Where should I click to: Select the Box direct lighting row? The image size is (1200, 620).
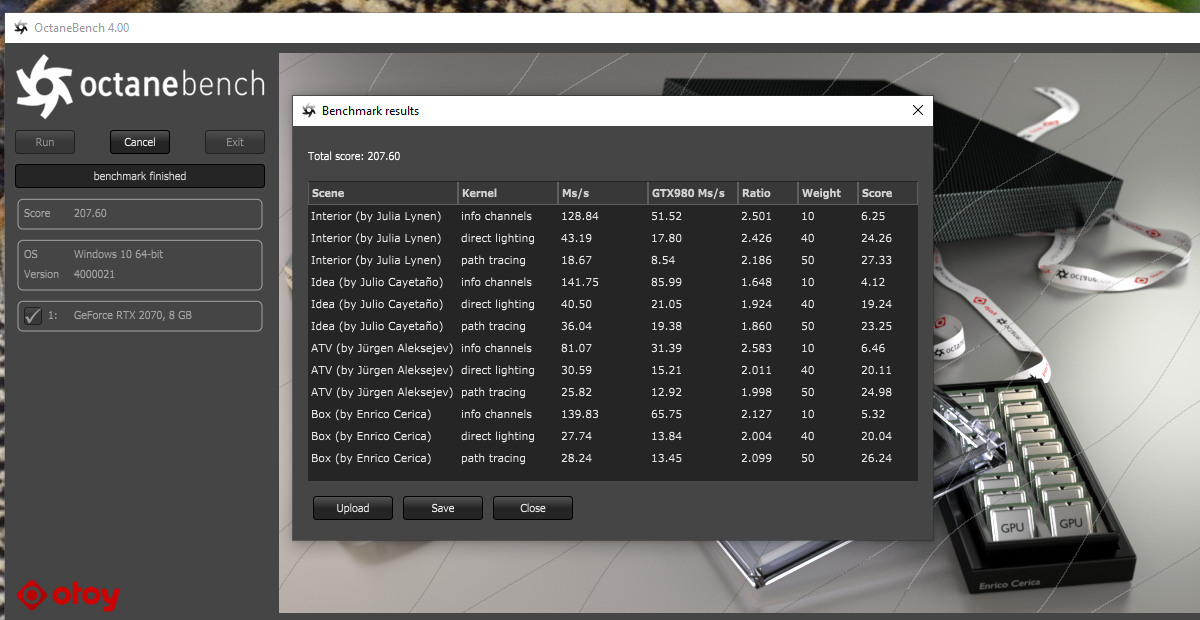[613, 436]
